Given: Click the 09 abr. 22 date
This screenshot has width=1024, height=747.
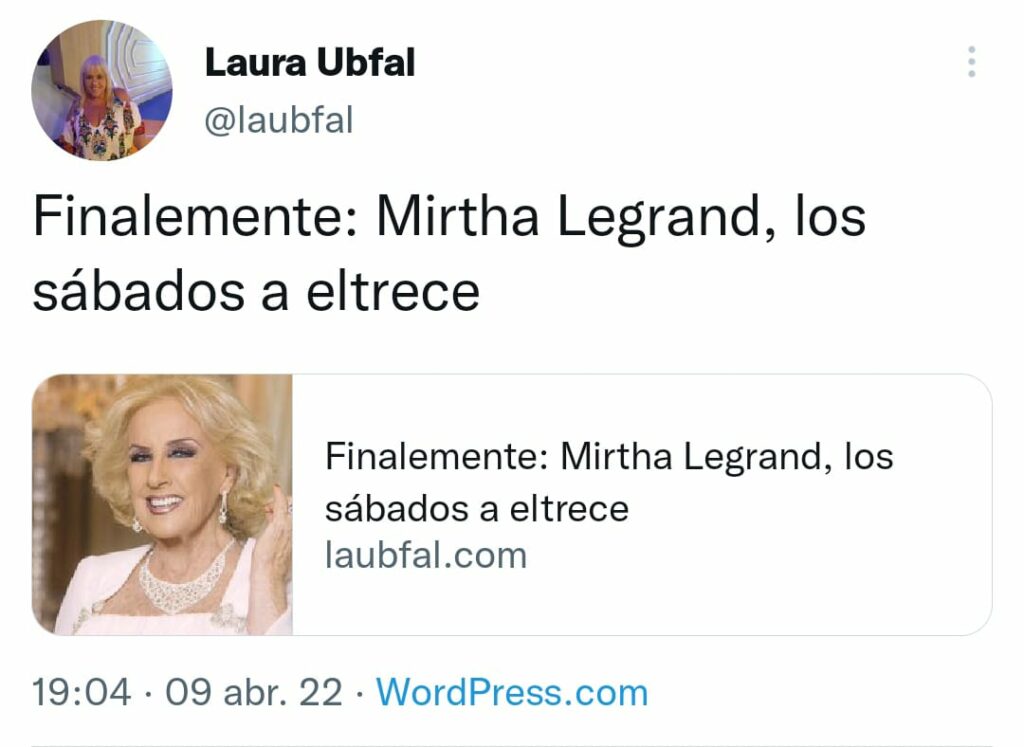Looking at the screenshot, I should click(x=253, y=692).
